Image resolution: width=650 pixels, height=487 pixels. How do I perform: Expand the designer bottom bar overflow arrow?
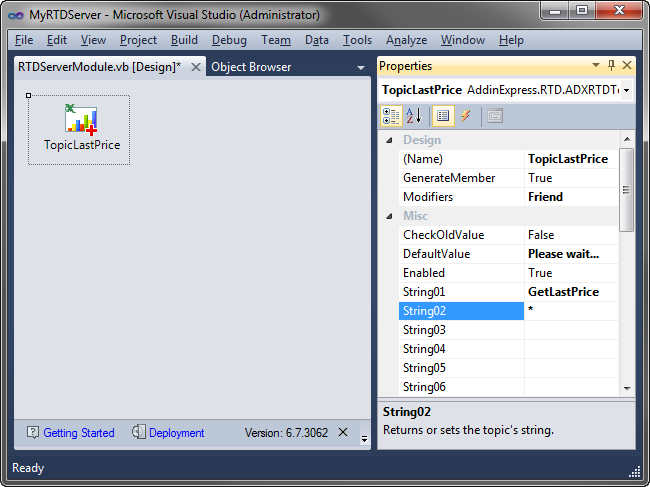click(364, 439)
